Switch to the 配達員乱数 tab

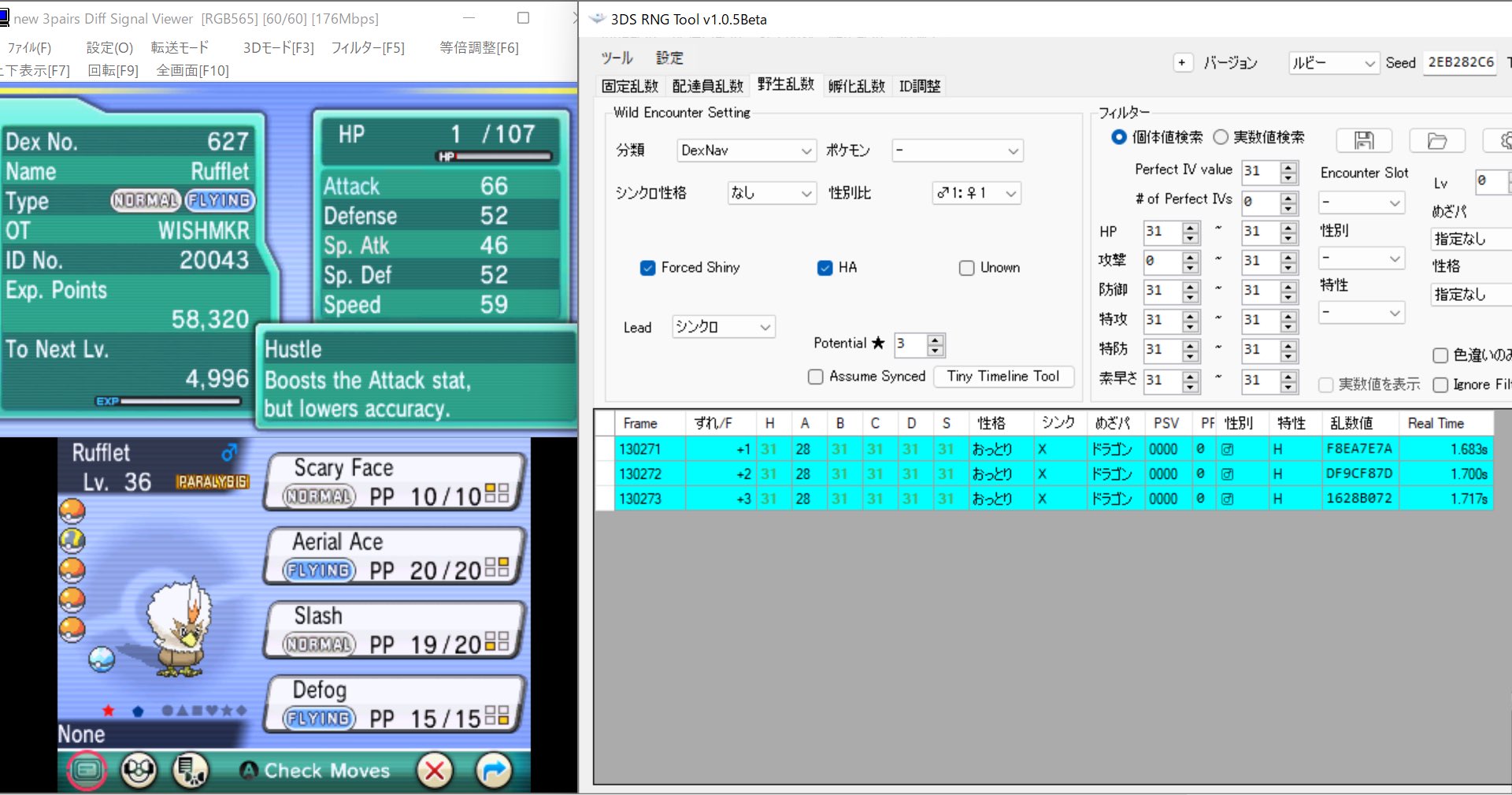(708, 86)
